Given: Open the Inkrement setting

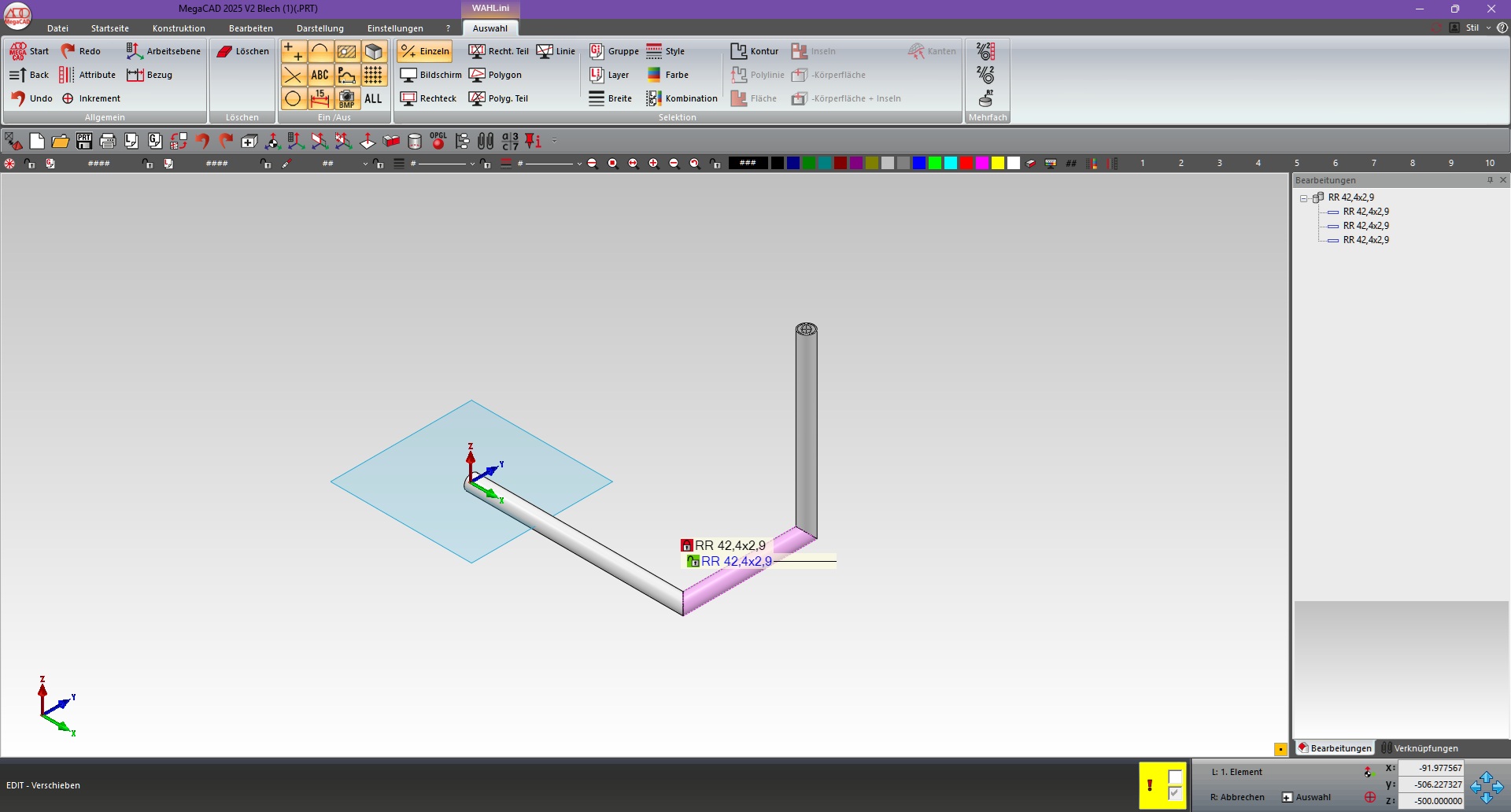Looking at the screenshot, I should 91,98.
